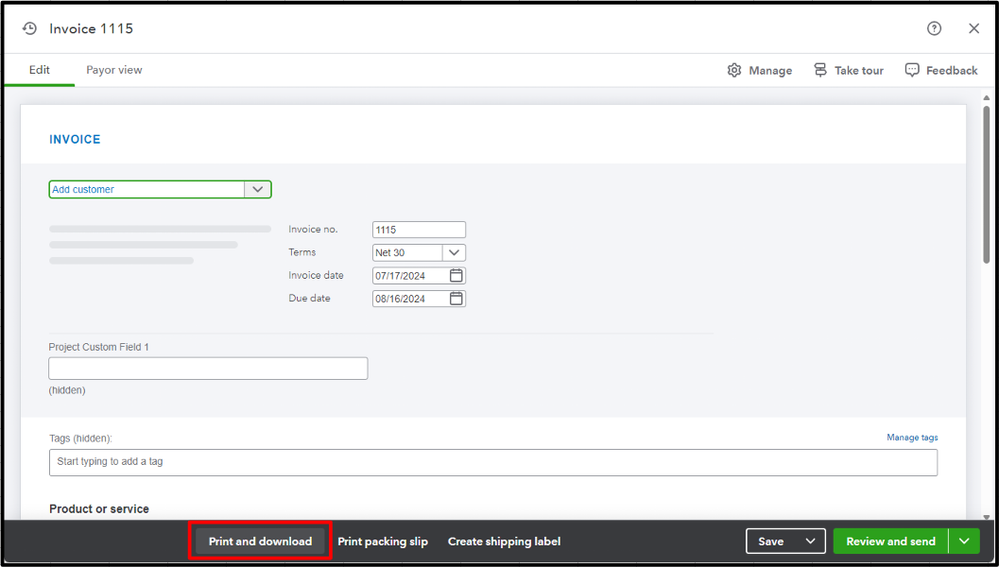Click the Project Custom Field 1 input
The width and height of the screenshot is (999, 567).
point(208,368)
